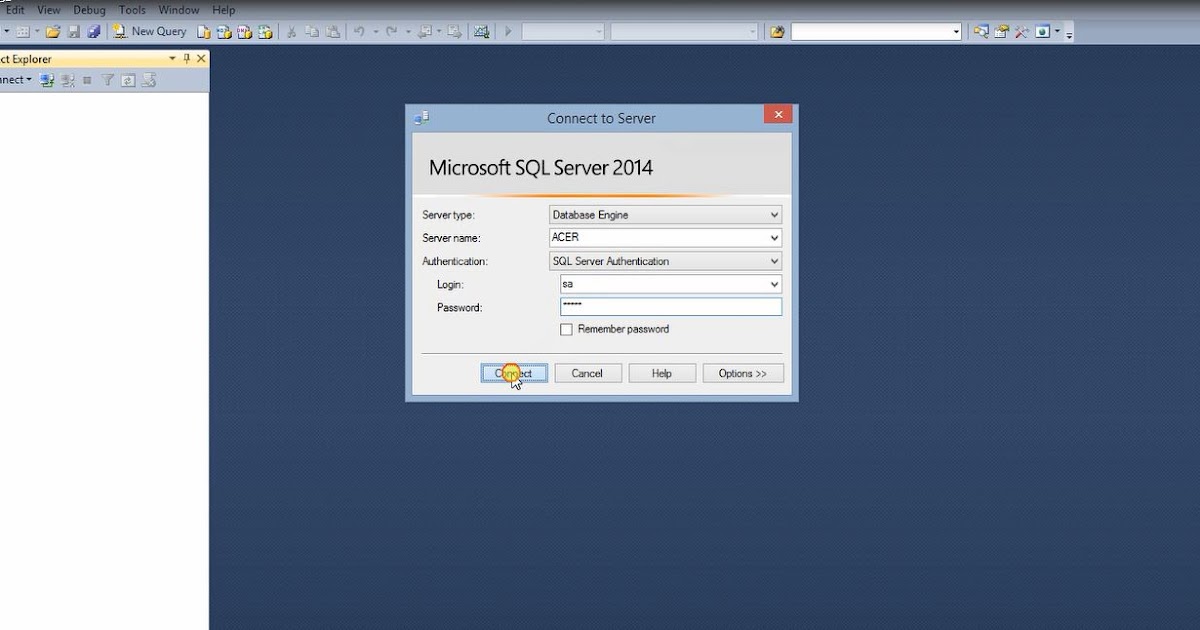Image resolution: width=1200 pixels, height=630 pixels.
Task: Open the Properties Window toolbar icon
Action: click(x=1001, y=32)
